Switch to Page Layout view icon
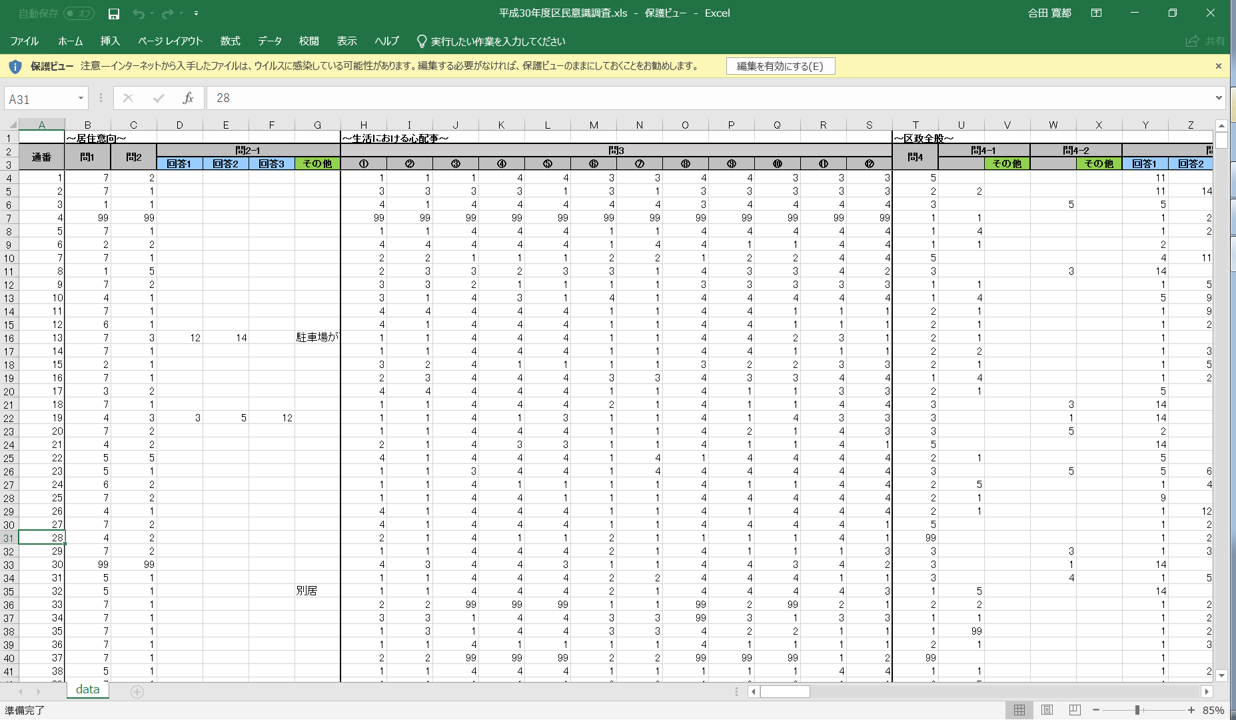Screen dimensions: 1236x720 coord(1047,710)
